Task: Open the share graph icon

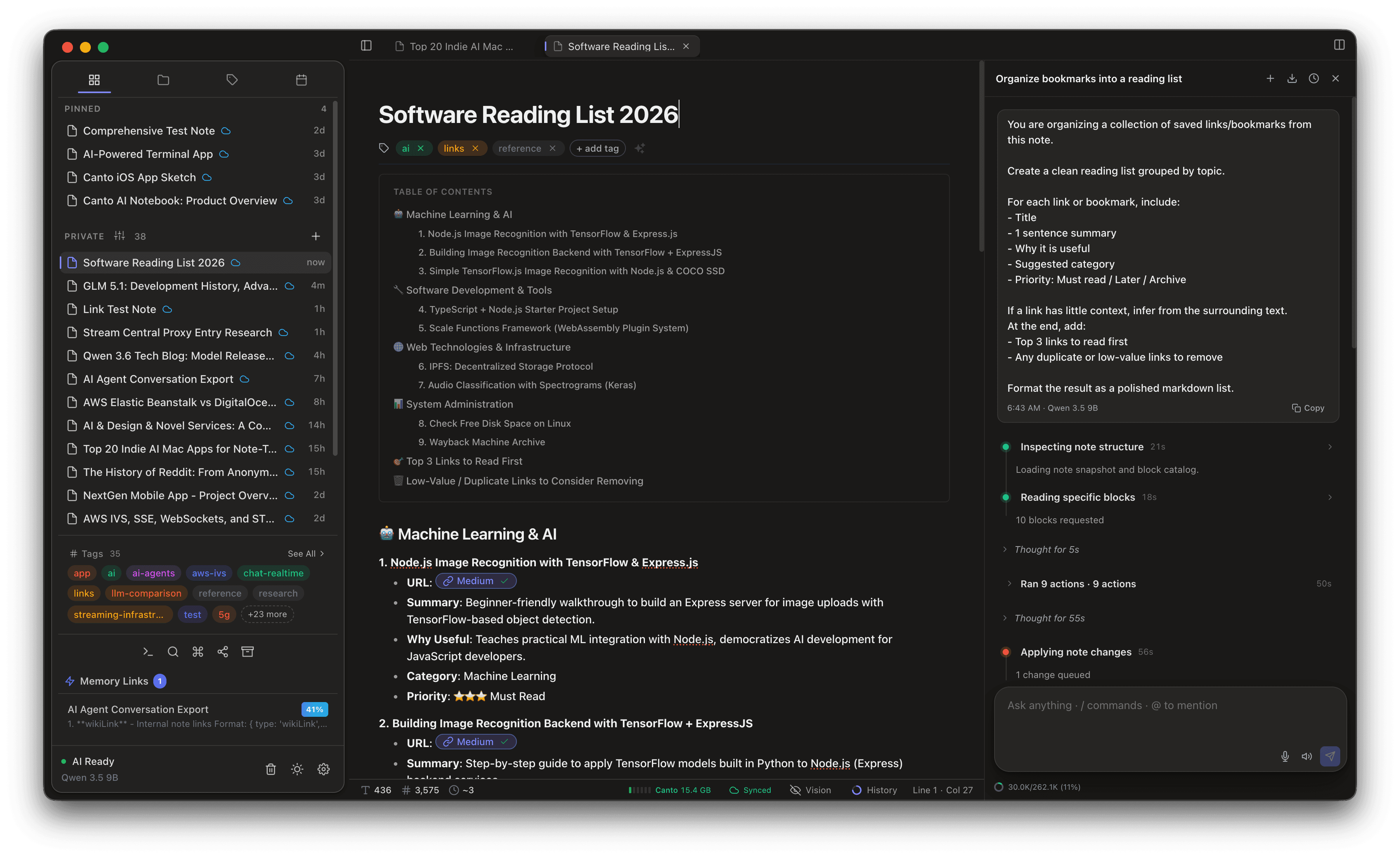Action: pos(223,651)
